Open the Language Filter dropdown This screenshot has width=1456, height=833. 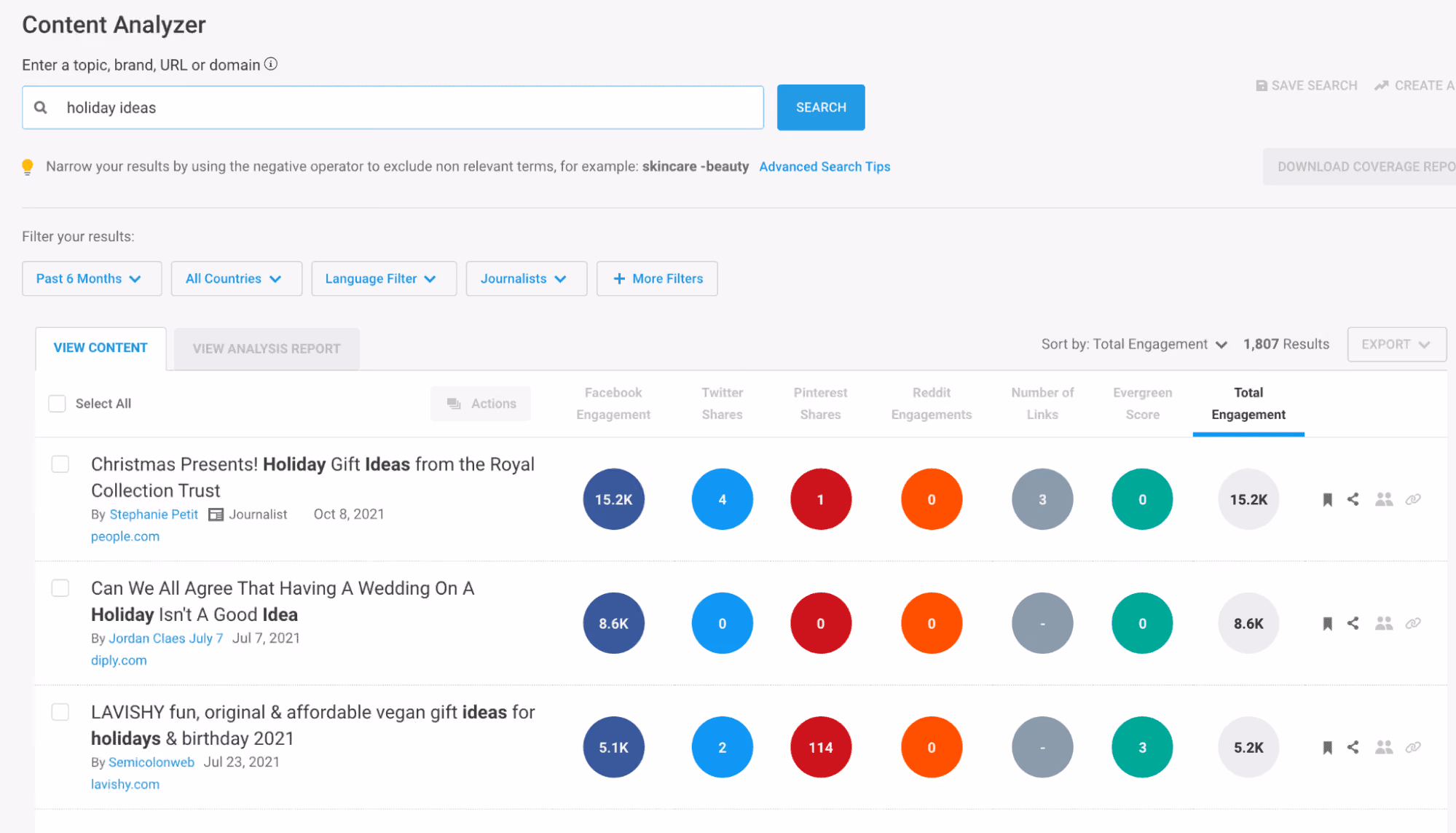[384, 278]
